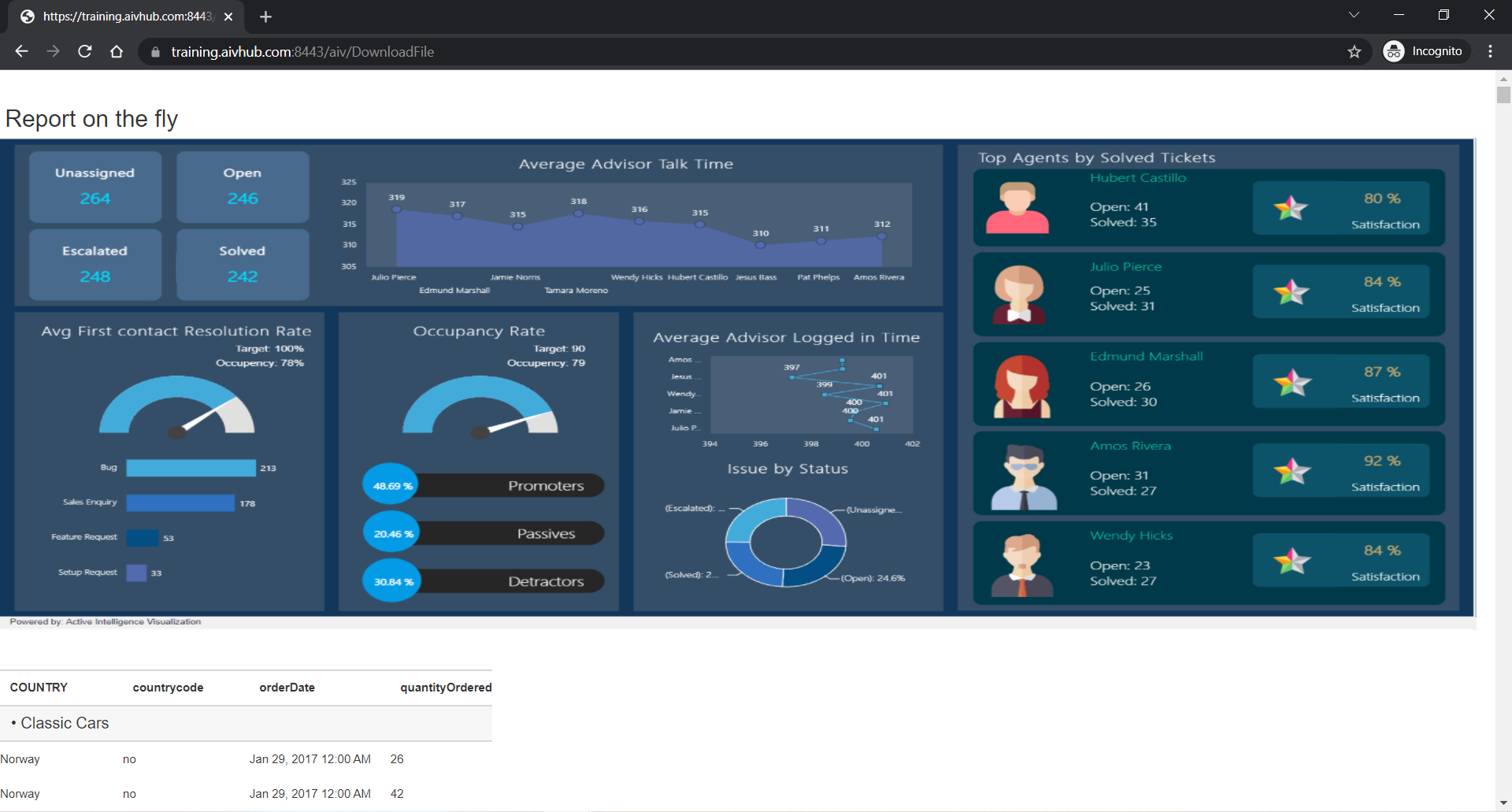Click Julio Pierce's avatar icon
The height and width of the screenshot is (812, 1512).
(1019, 295)
